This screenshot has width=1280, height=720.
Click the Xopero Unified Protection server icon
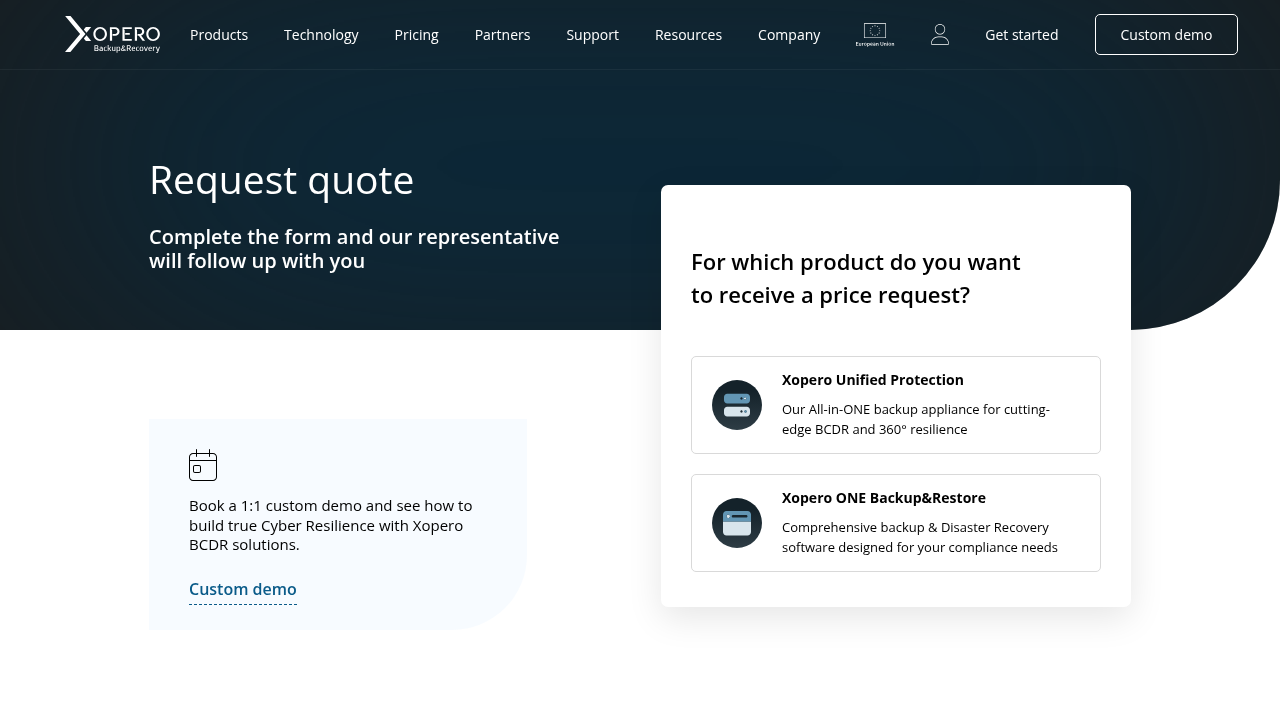coord(737,405)
